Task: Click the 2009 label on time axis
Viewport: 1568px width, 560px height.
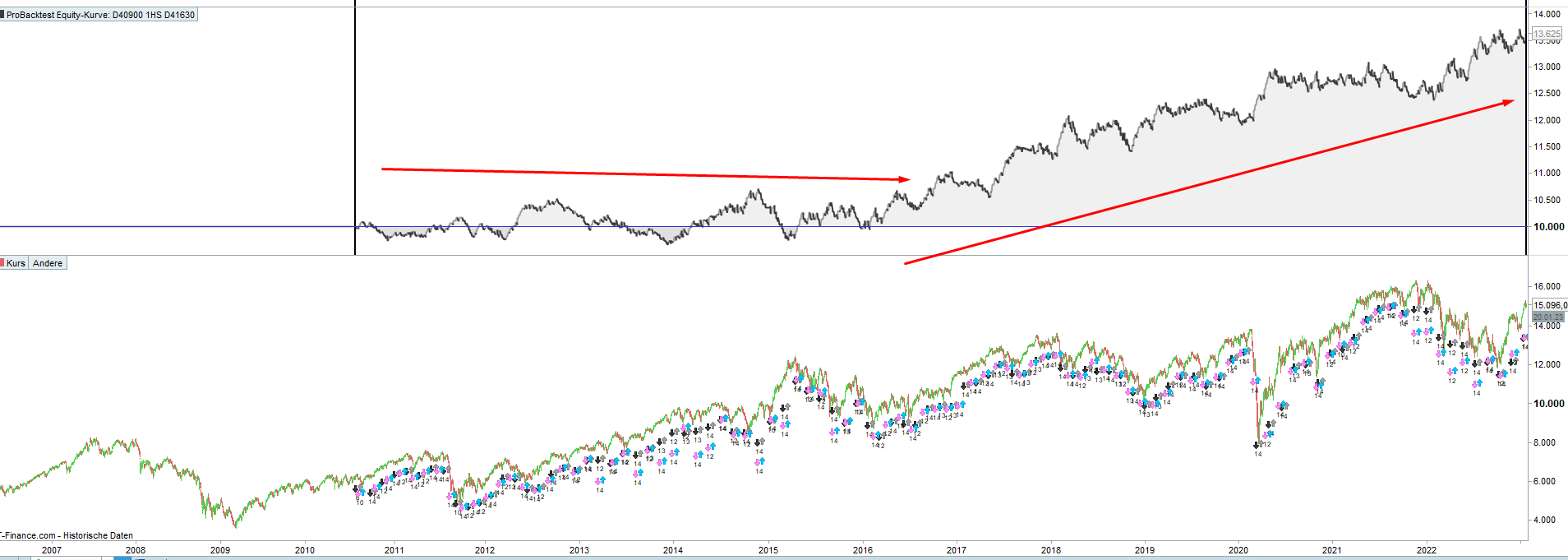Action: [220, 550]
